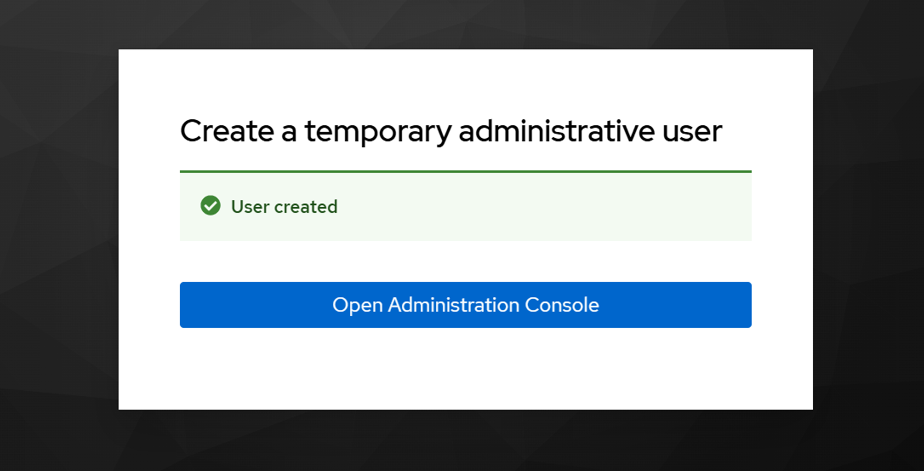Click the word "user" ending the heading
This screenshot has height=471, width=924.
[693, 131]
